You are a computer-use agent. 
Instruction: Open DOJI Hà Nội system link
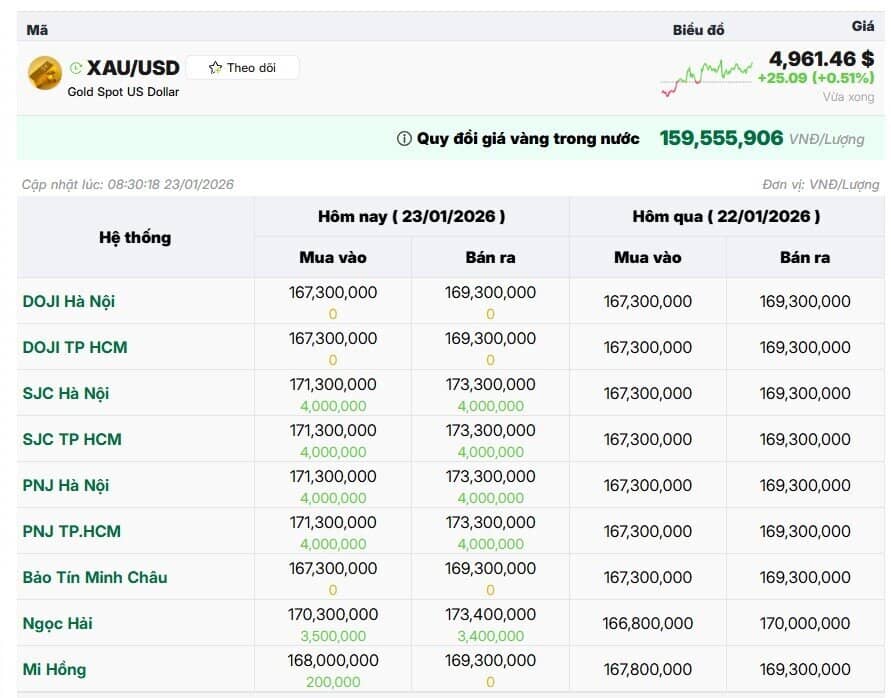(x=69, y=301)
